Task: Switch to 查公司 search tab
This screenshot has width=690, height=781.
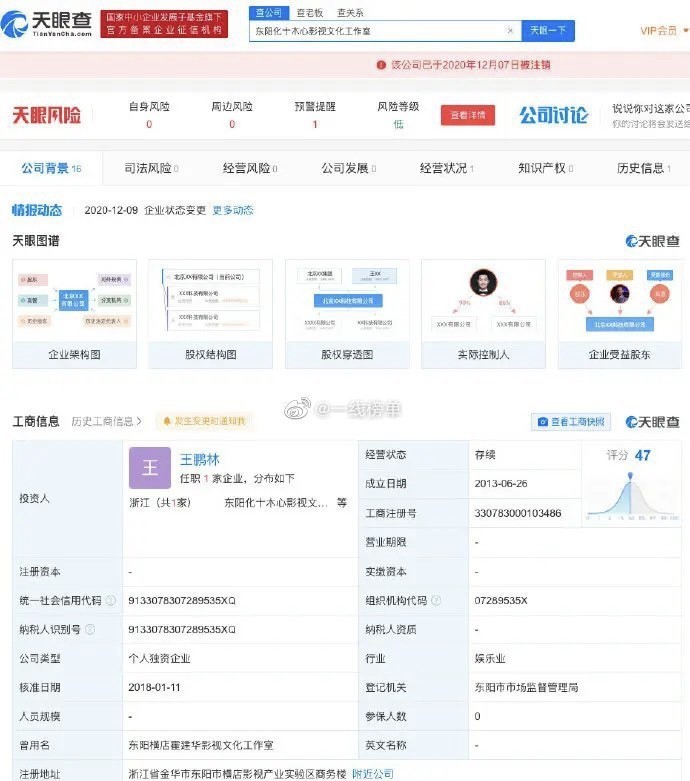Action: (x=269, y=13)
